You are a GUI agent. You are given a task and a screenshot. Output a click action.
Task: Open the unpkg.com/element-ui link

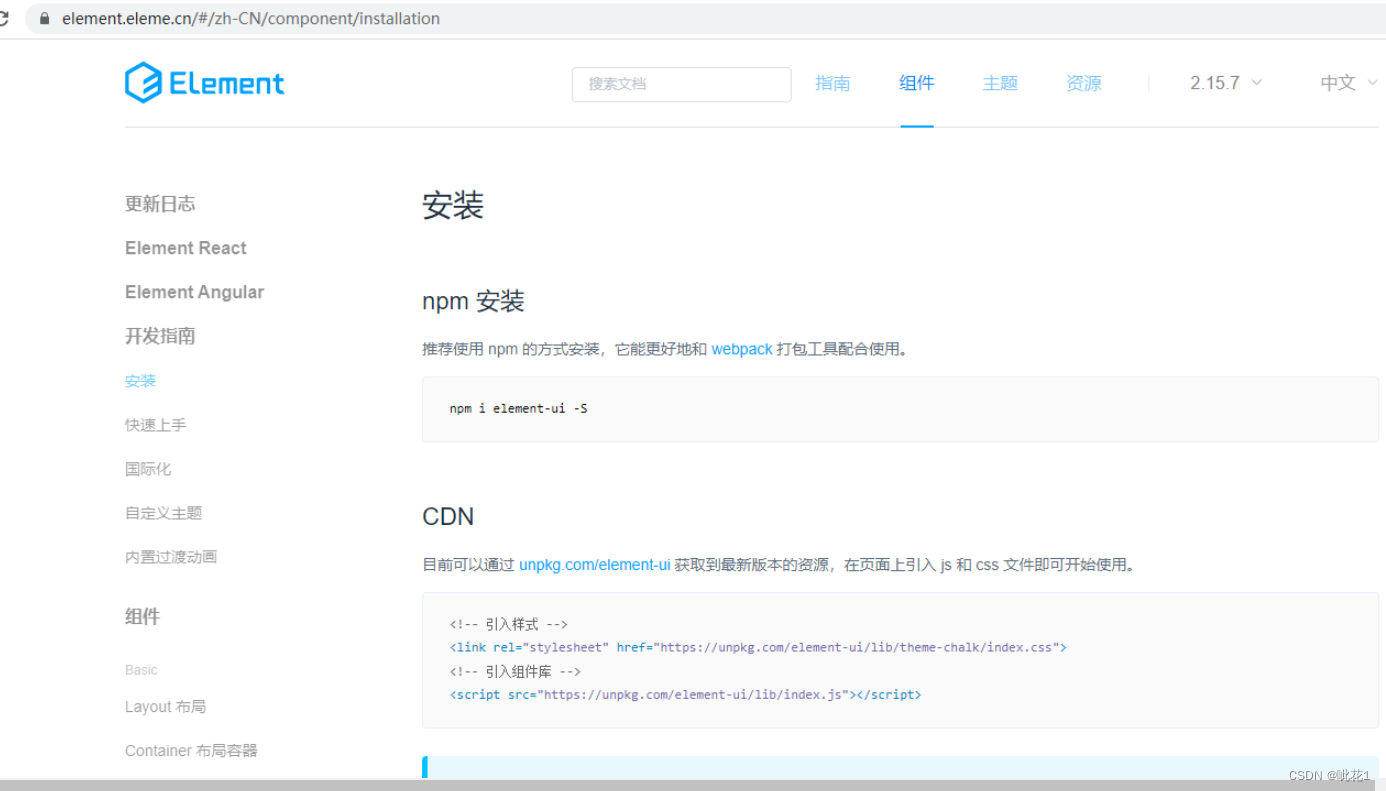coord(594,564)
